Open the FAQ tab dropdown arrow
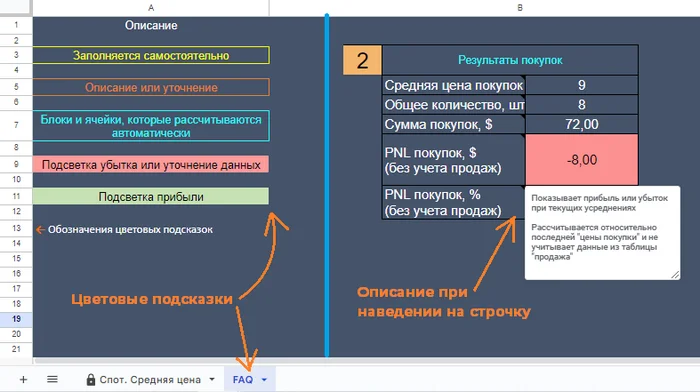 (264, 379)
